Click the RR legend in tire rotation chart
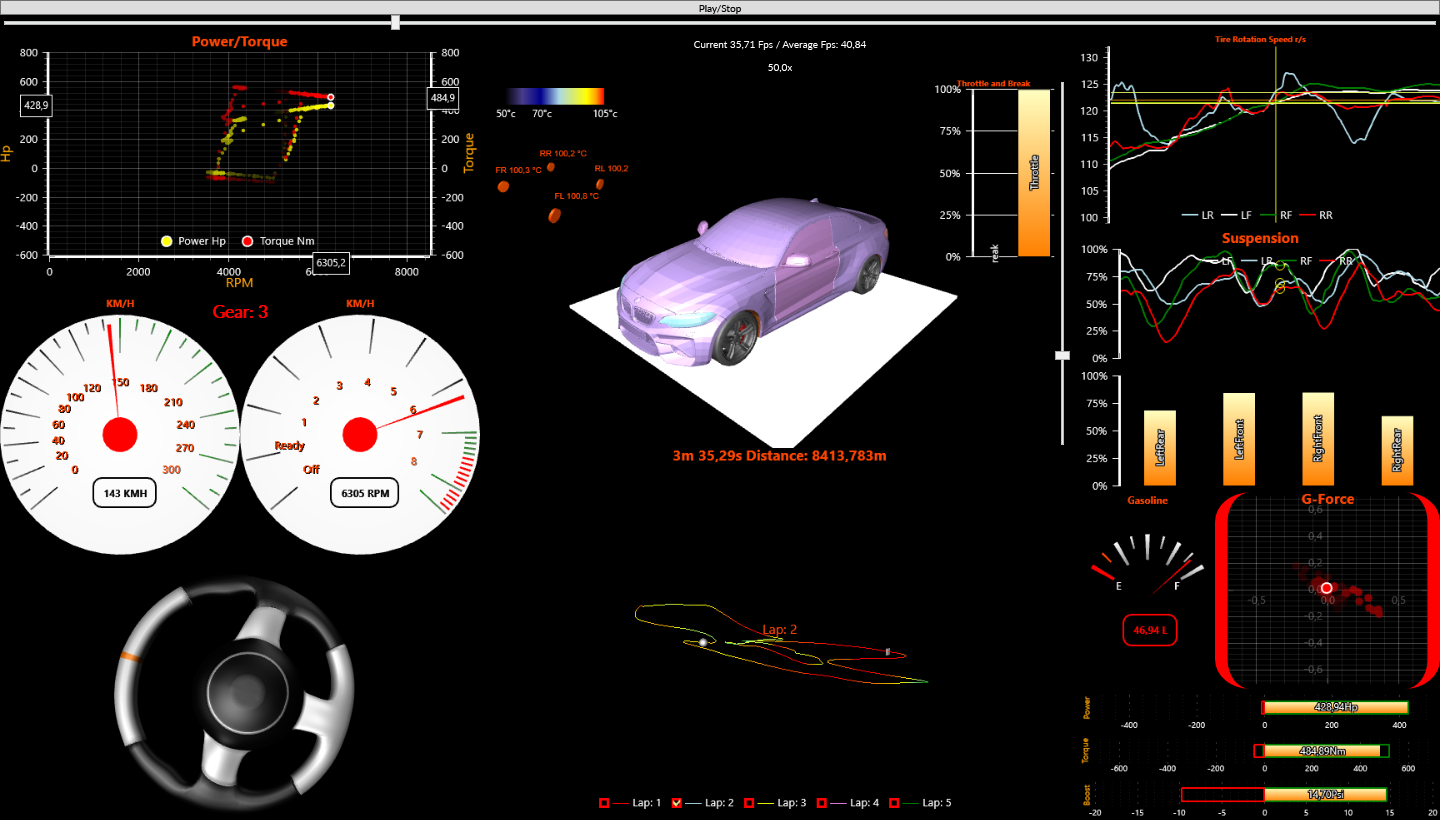Screen dimensions: 1440x820 [1315, 215]
